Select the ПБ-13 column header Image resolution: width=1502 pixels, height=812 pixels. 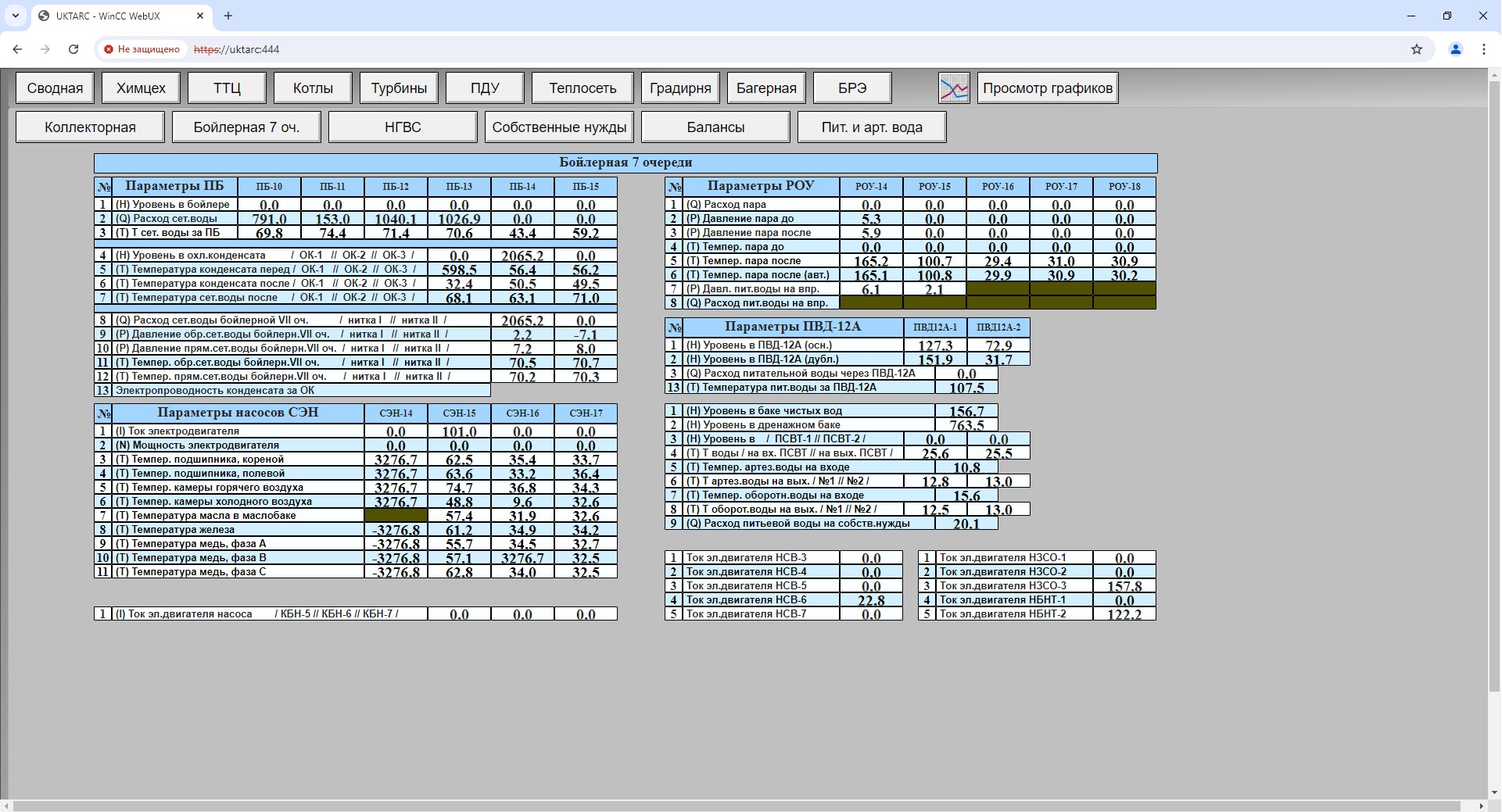[x=459, y=187]
